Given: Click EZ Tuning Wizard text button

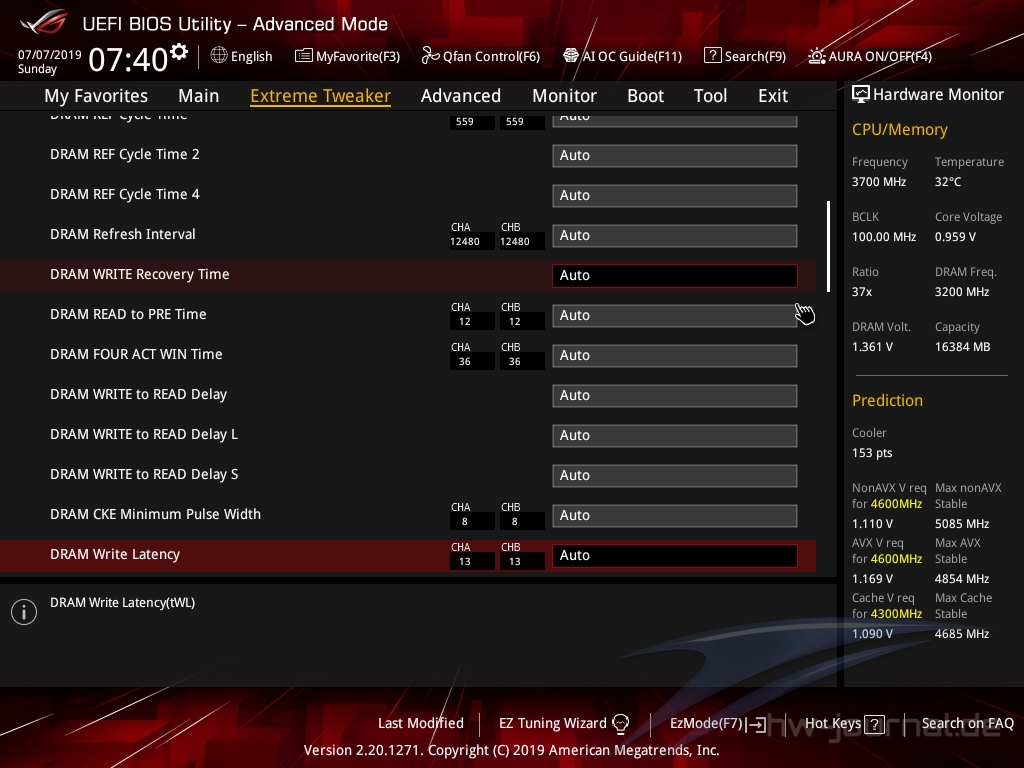Looking at the screenshot, I should [552, 723].
